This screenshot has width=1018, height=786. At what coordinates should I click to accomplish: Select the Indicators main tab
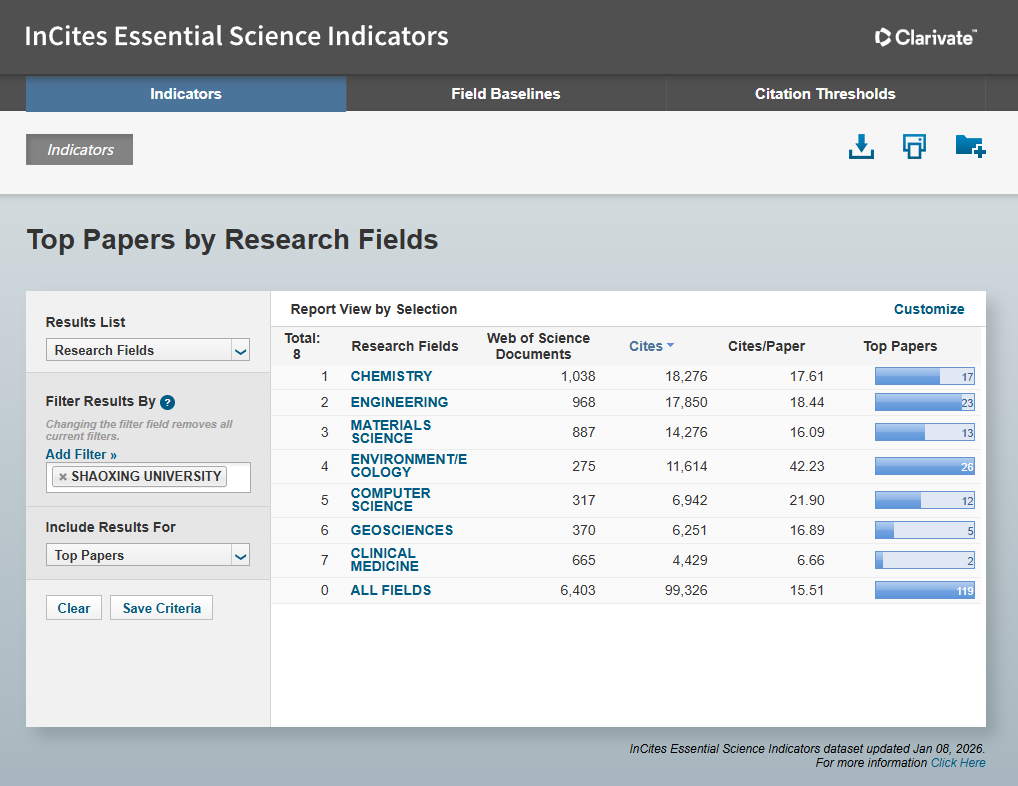pyautogui.click(x=186, y=94)
